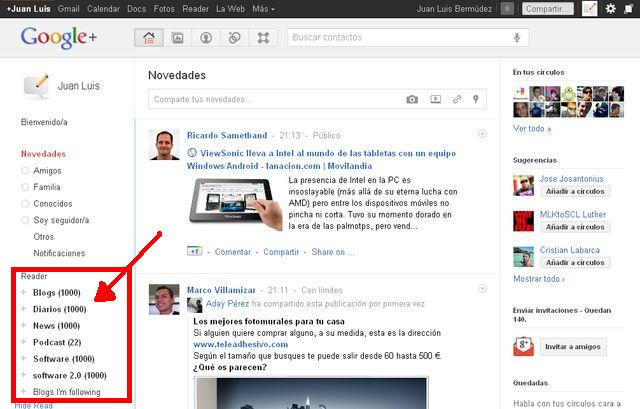
Task: Add video using the video icon
Action: tap(436, 99)
